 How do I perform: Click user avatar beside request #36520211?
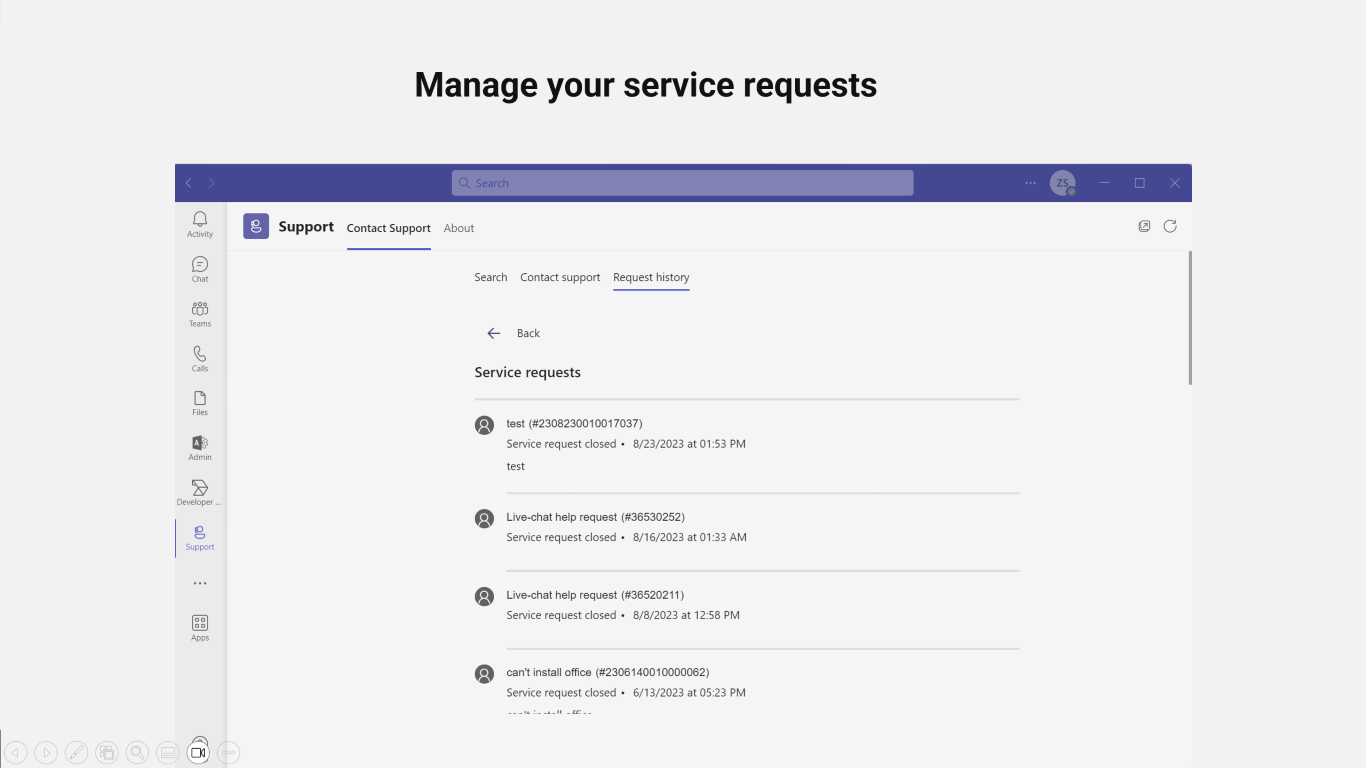pos(484,596)
